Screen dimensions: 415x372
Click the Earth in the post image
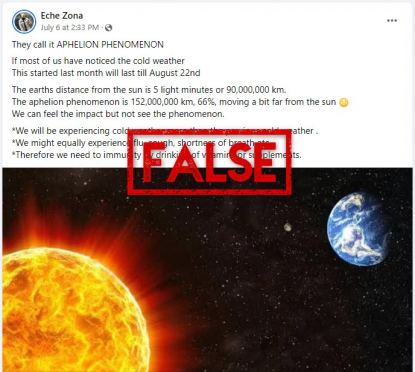359,229
